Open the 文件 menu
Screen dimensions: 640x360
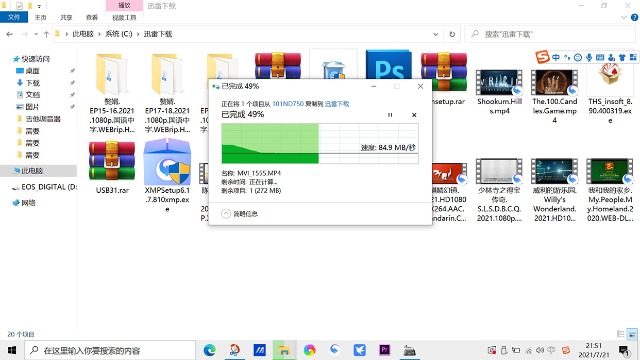14,17
